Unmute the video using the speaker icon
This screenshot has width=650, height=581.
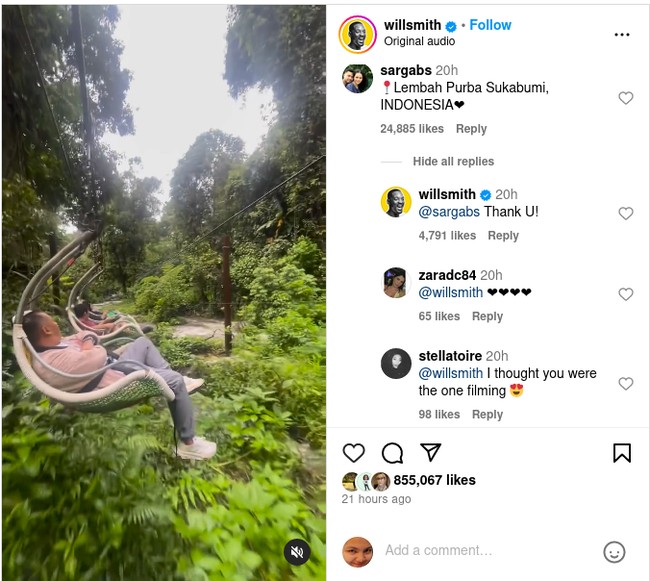pyautogui.click(x=297, y=552)
